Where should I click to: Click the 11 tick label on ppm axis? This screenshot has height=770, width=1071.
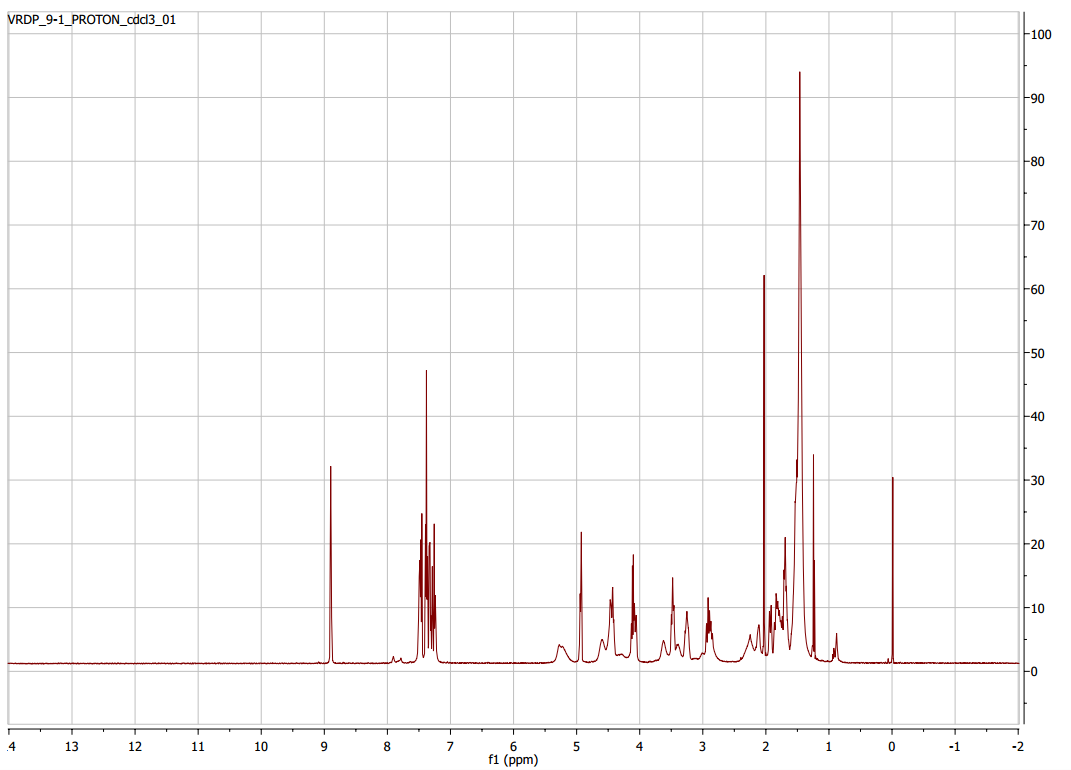click(x=198, y=747)
